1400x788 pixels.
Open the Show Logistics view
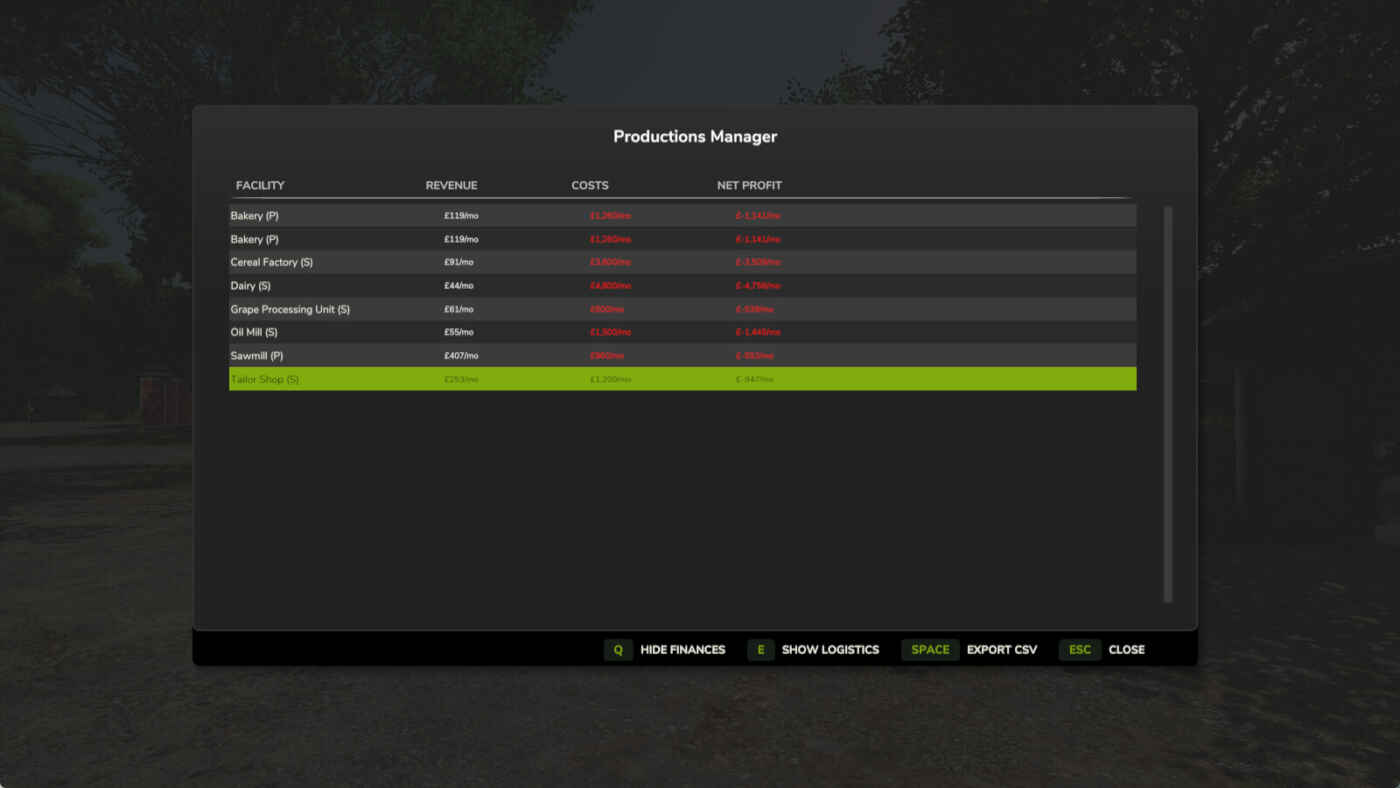(x=830, y=650)
